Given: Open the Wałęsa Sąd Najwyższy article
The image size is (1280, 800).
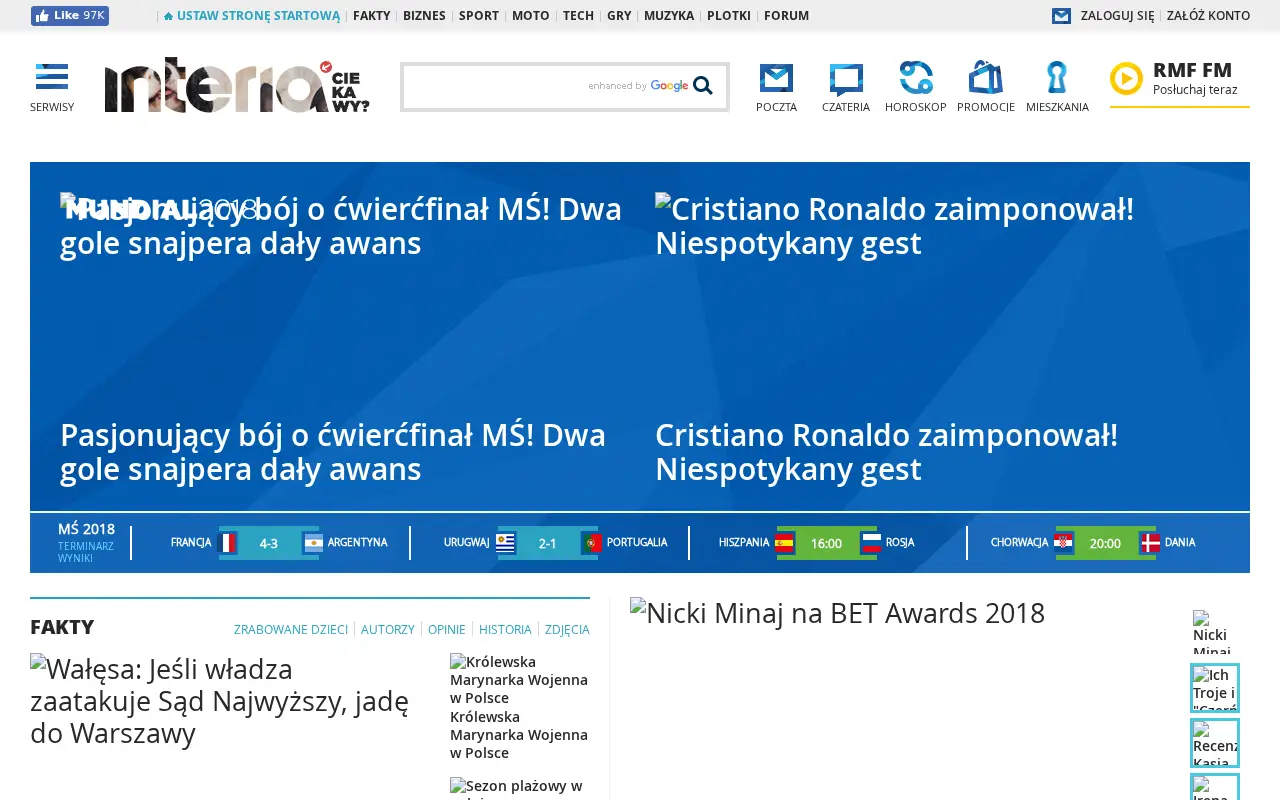Looking at the screenshot, I should pyautogui.click(x=220, y=701).
